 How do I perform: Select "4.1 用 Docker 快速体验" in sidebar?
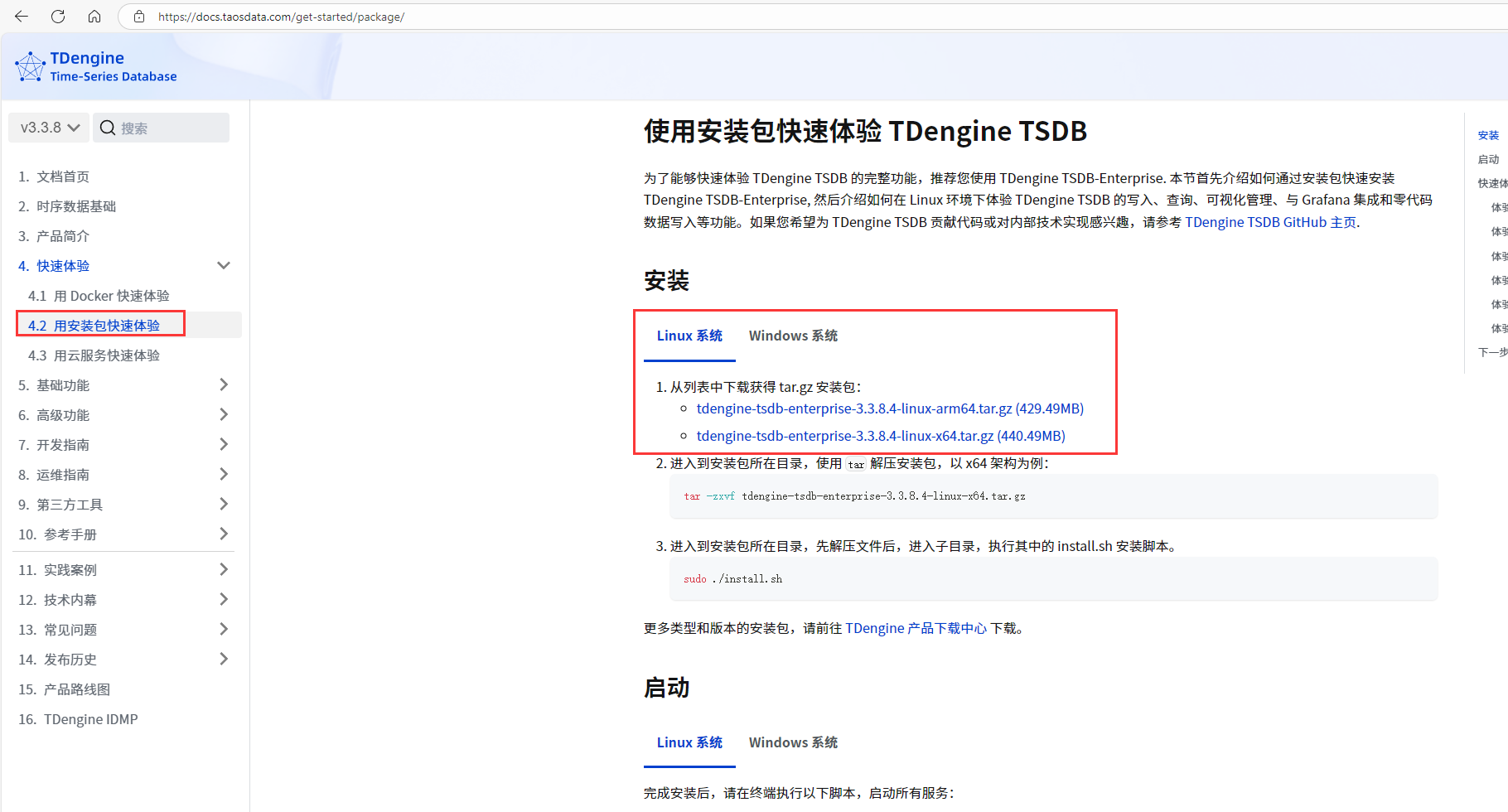[x=99, y=295]
